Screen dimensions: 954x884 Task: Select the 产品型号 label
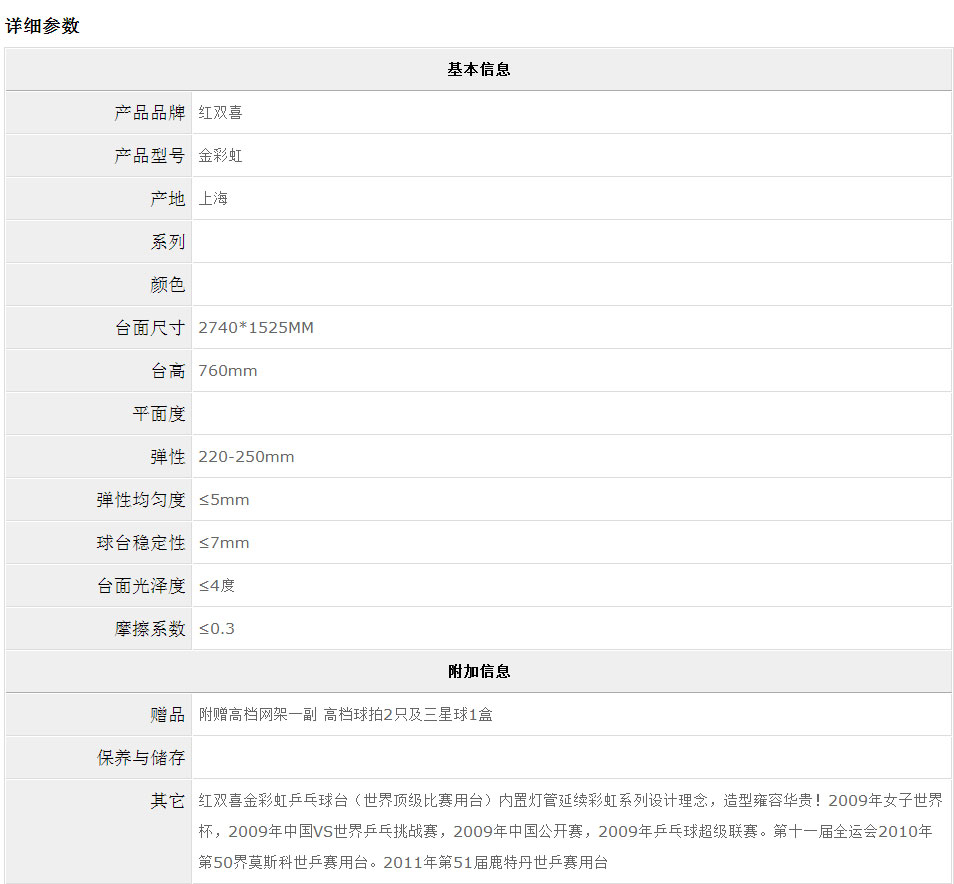tap(150, 156)
